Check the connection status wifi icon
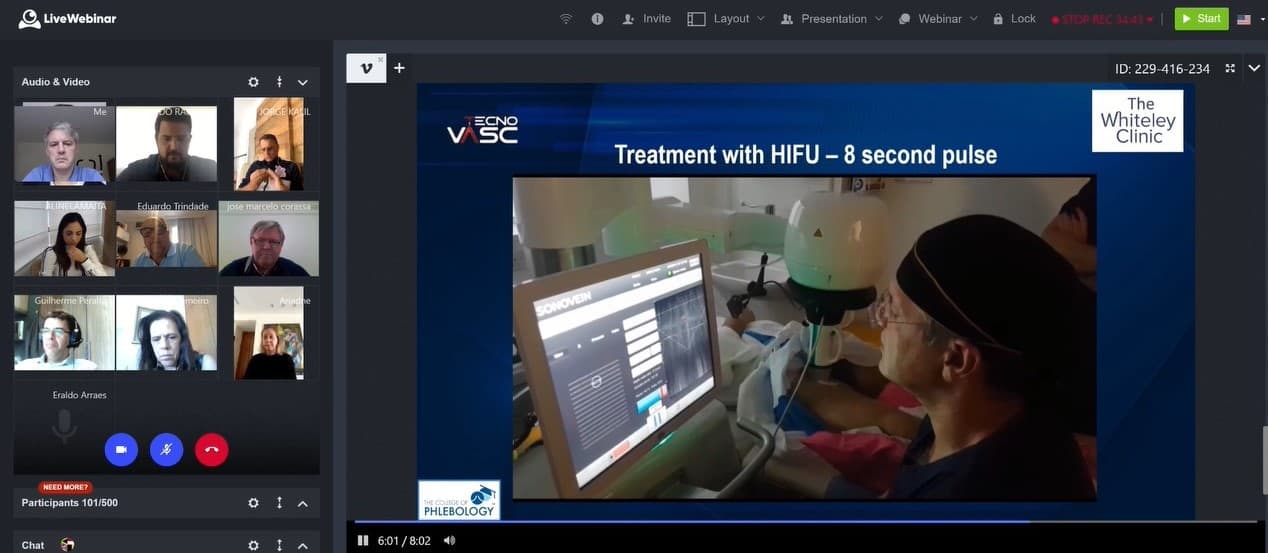1268x553 pixels. point(566,19)
